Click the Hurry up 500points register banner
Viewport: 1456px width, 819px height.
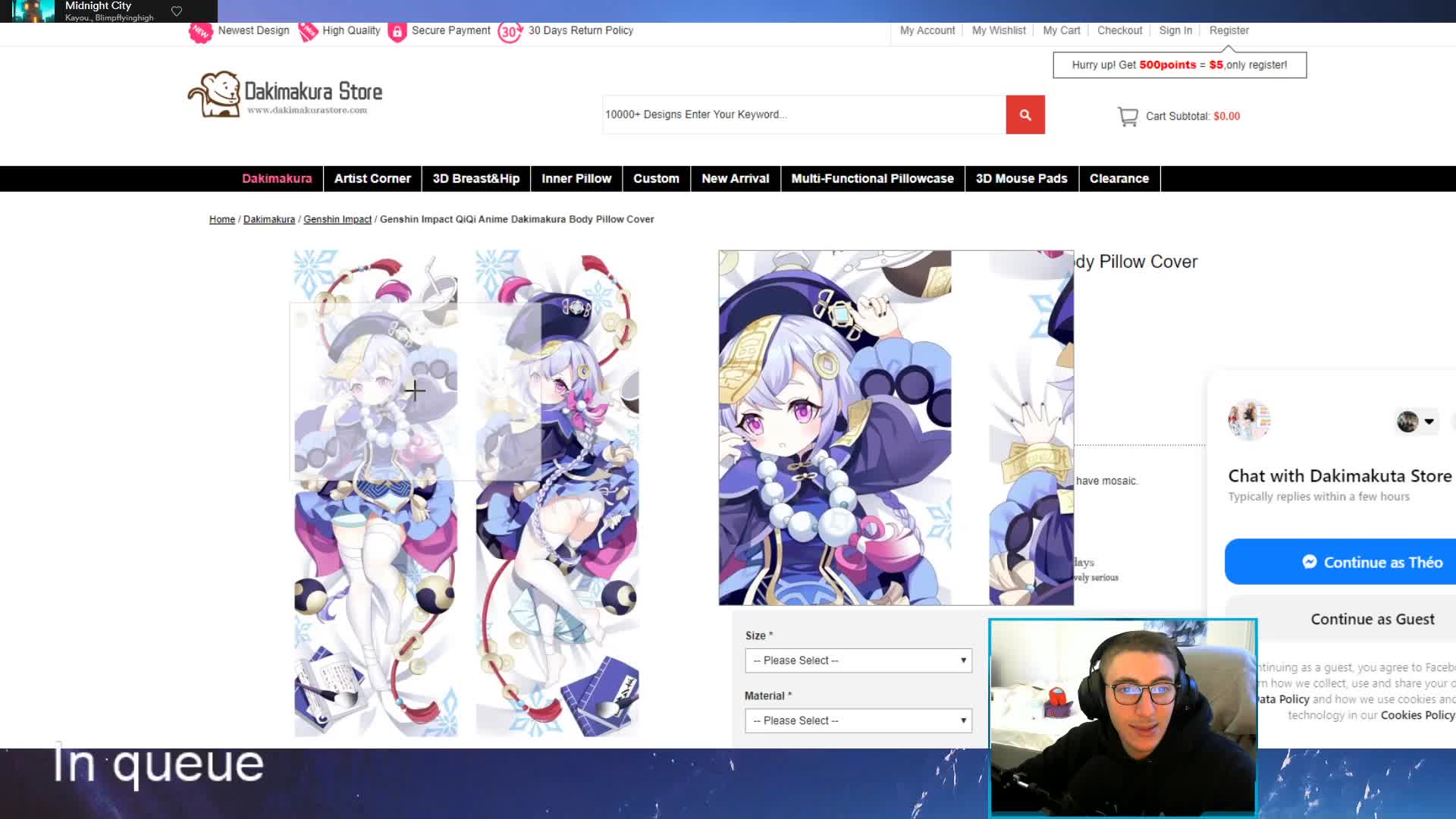[x=1179, y=65]
